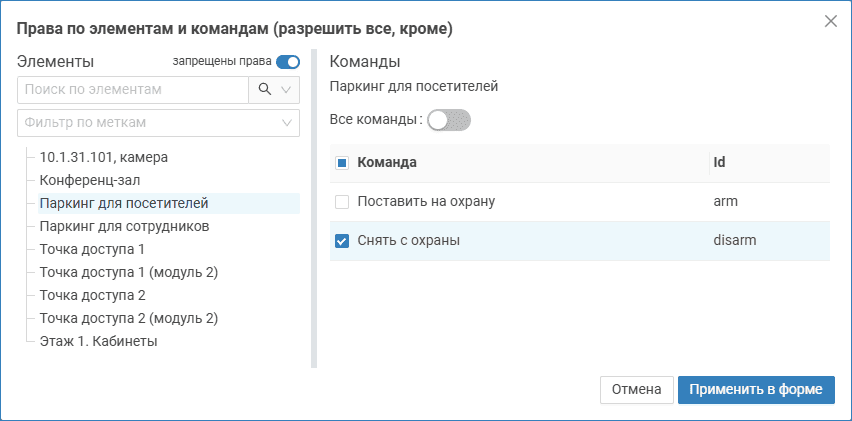852x421 pixels.
Task: Toggle the 'запрещены права' switch
Action: 288,62
